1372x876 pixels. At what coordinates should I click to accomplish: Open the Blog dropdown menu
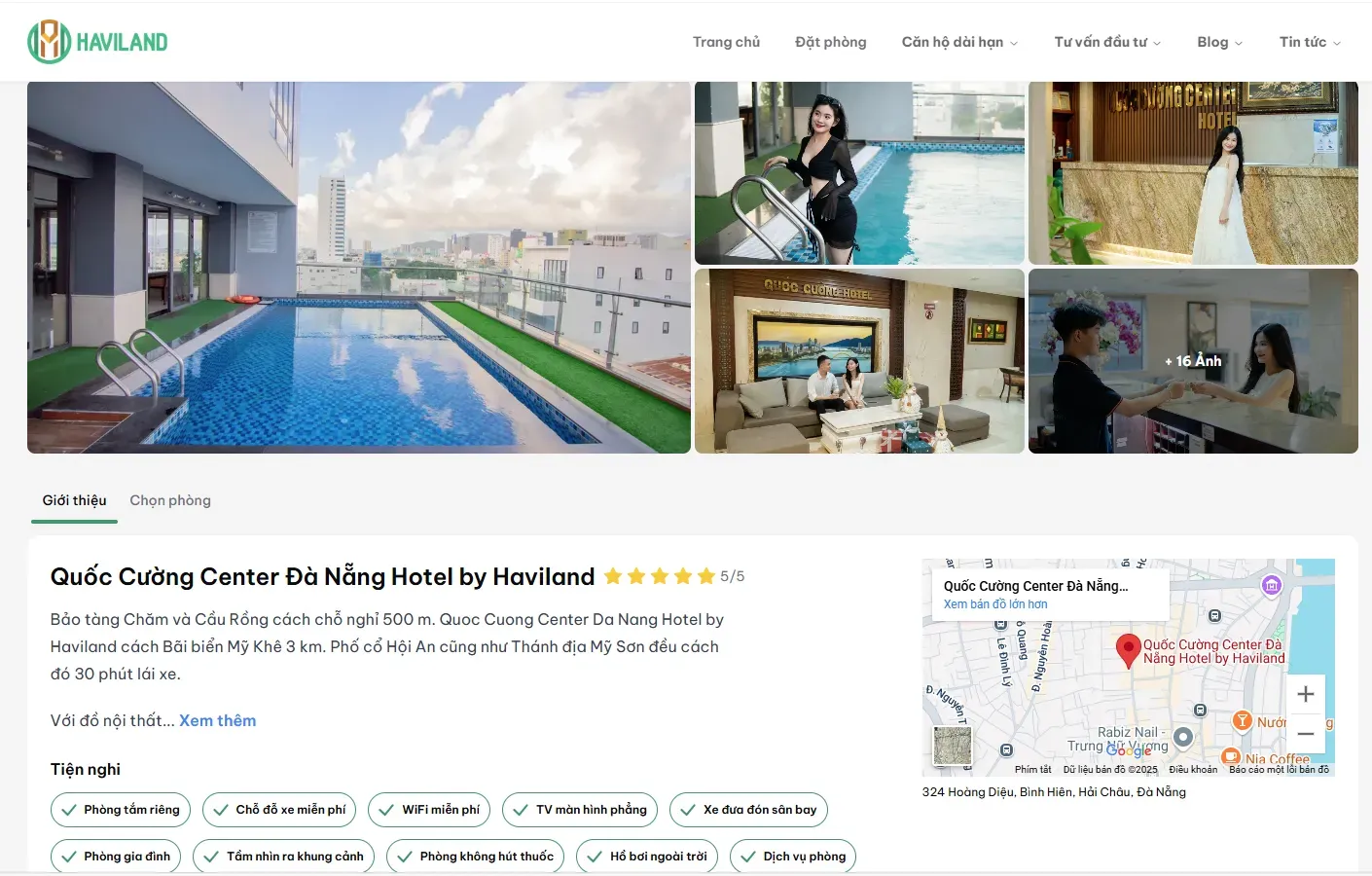coord(1219,42)
